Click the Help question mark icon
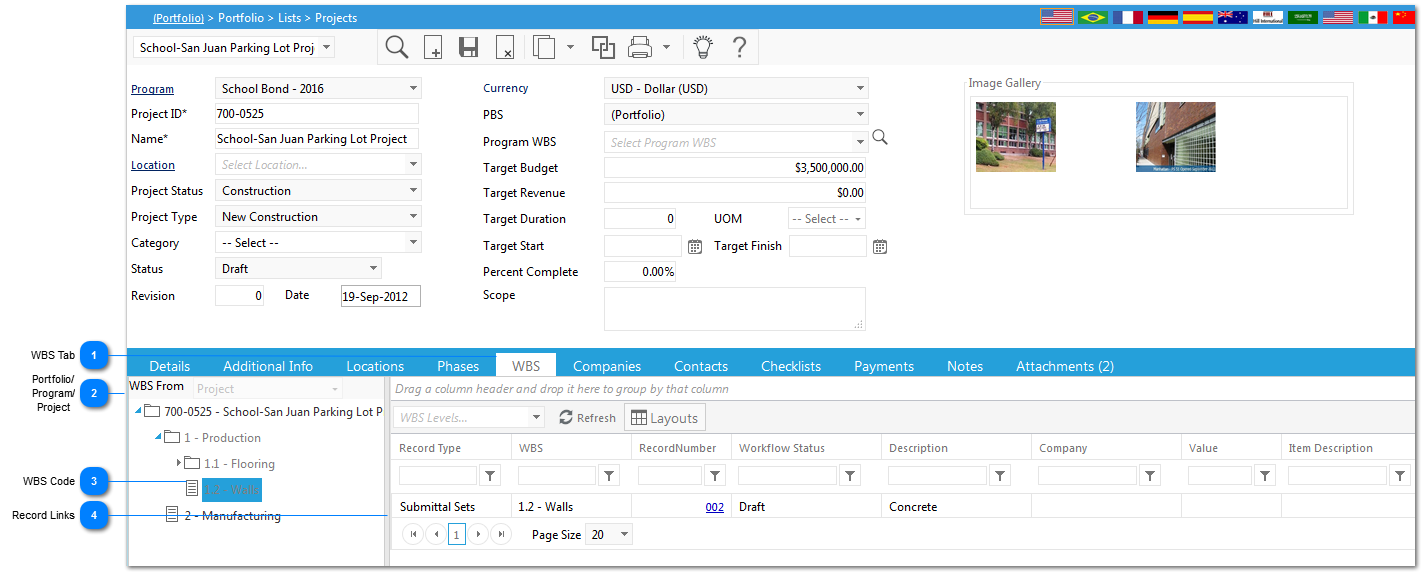This screenshot has width=1424, height=575. click(x=739, y=47)
